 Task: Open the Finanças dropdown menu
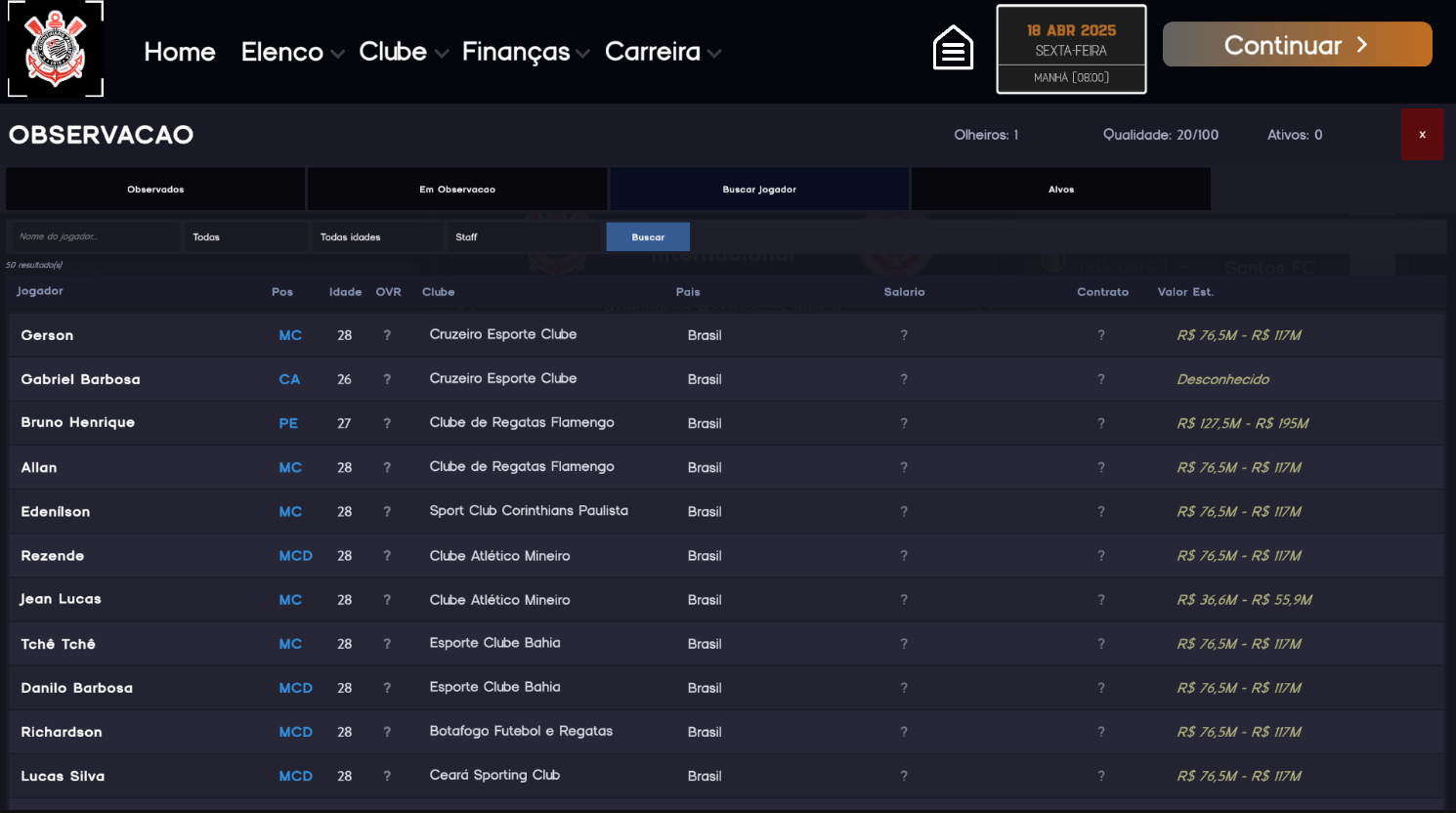[525, 52]
